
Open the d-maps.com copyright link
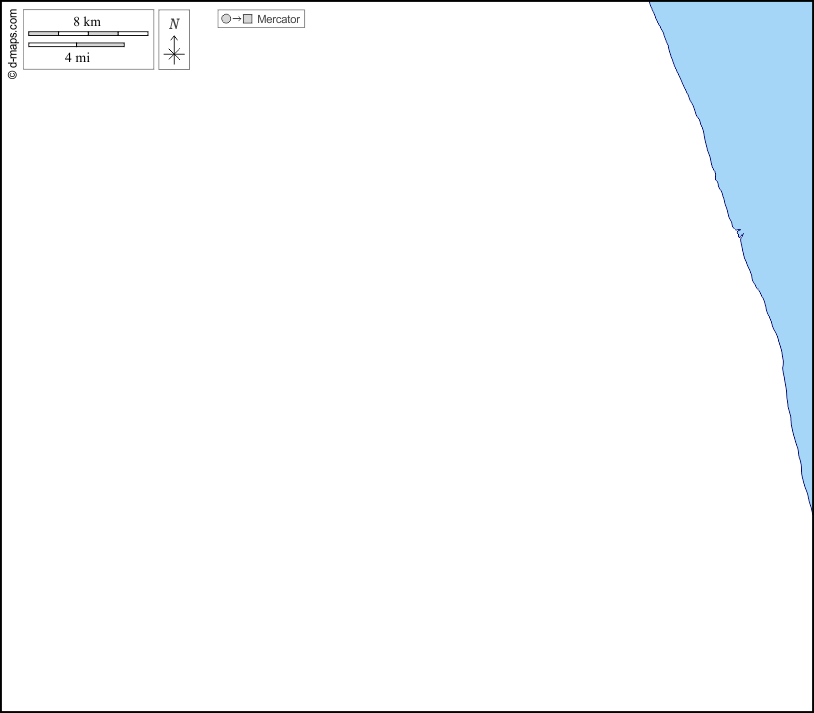click(12, 45)
